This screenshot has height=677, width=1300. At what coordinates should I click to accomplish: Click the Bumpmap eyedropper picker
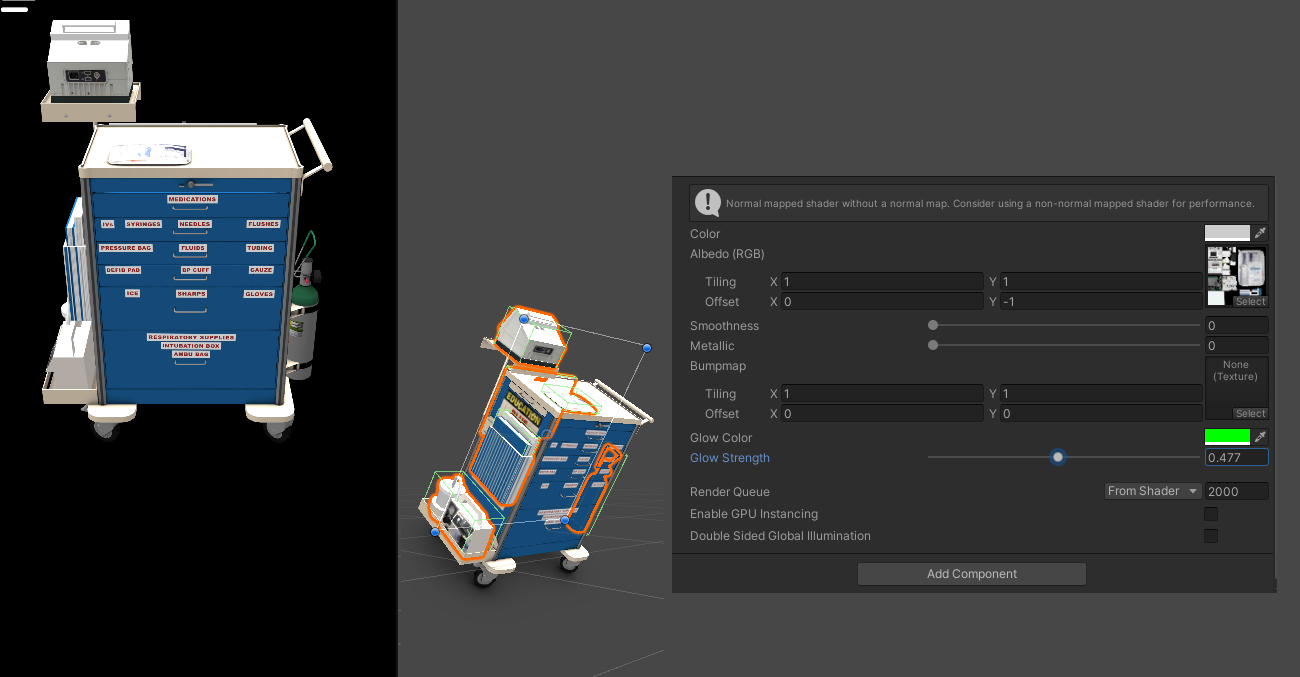[x=1261, y=366]
